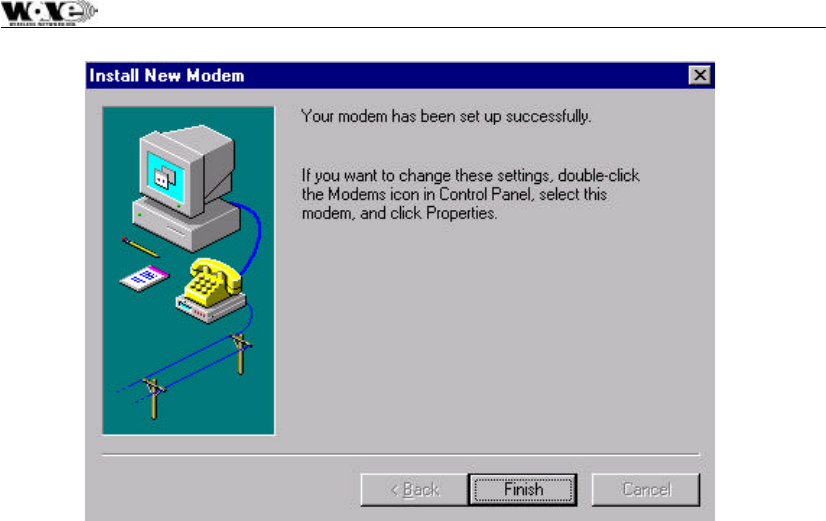Click the telephone pole nearest the modem
This screenshot has height=521, width=826.
point(241,354)
